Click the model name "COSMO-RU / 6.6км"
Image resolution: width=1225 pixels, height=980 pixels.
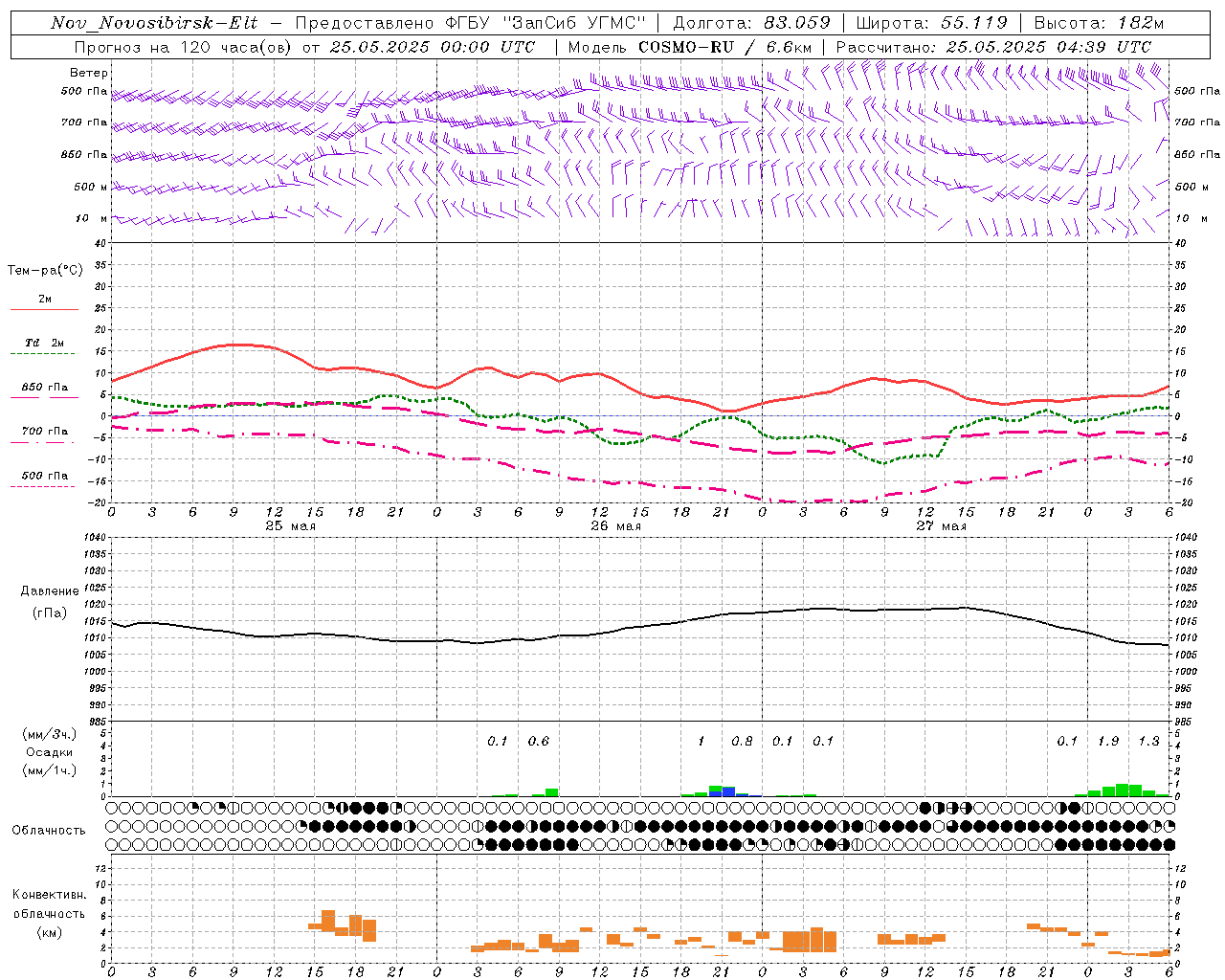725,47
